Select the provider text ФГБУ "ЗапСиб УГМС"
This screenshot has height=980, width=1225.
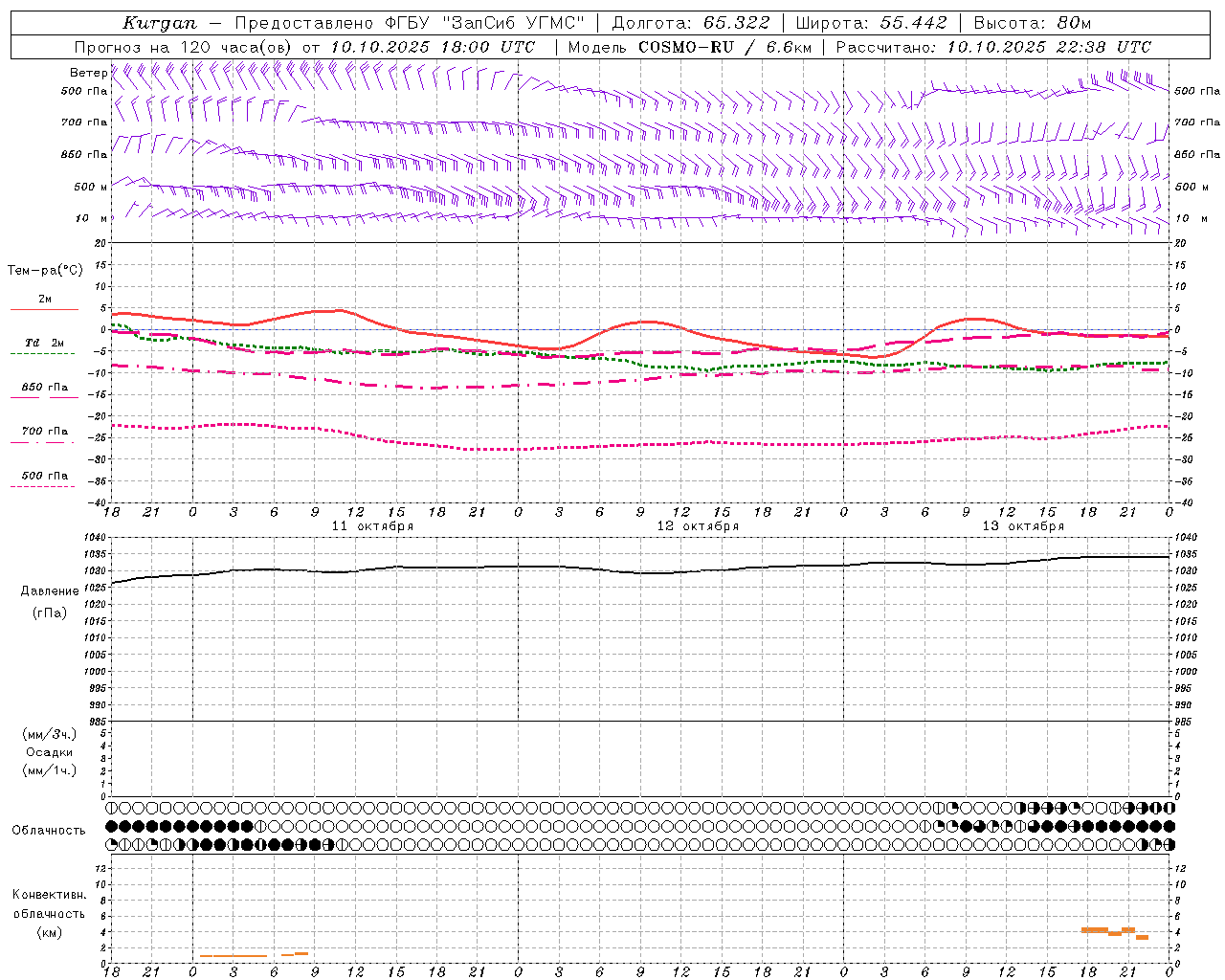[x=486, y=23]
